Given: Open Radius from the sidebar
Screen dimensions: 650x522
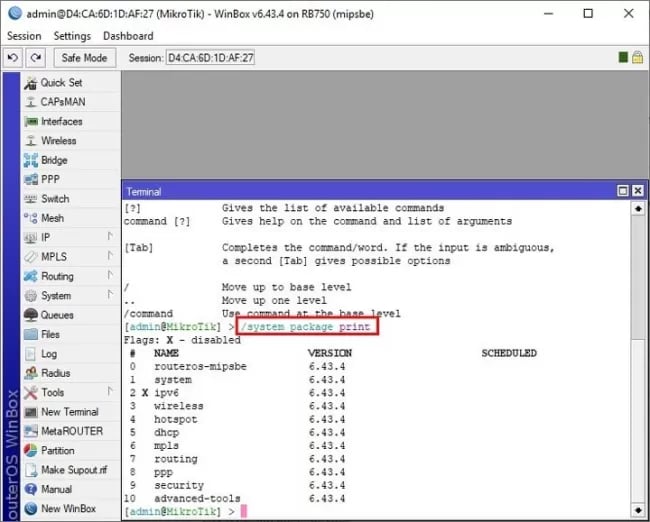Looking at the screenshot, I should coord(70,373).
